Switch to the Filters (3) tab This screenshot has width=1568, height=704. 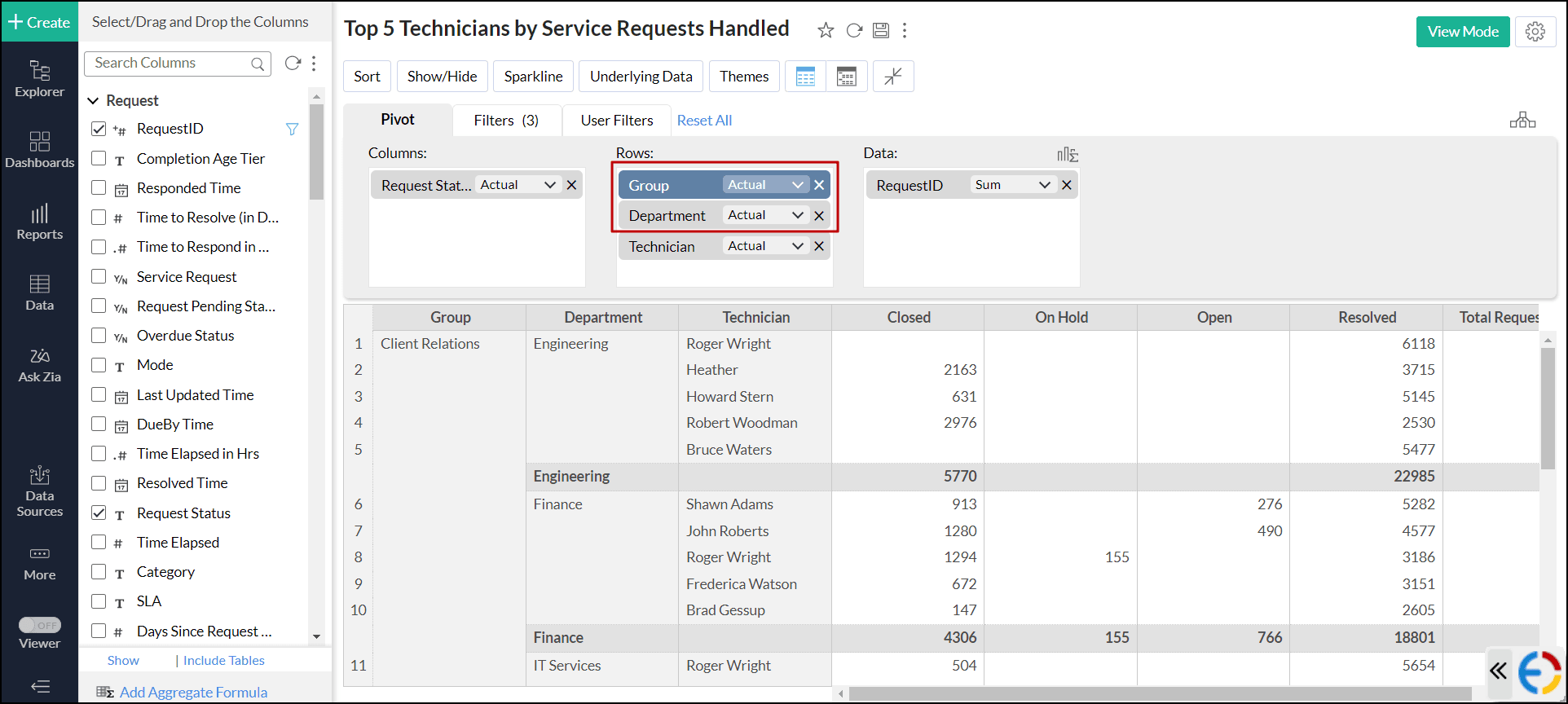tap(505, 120)
